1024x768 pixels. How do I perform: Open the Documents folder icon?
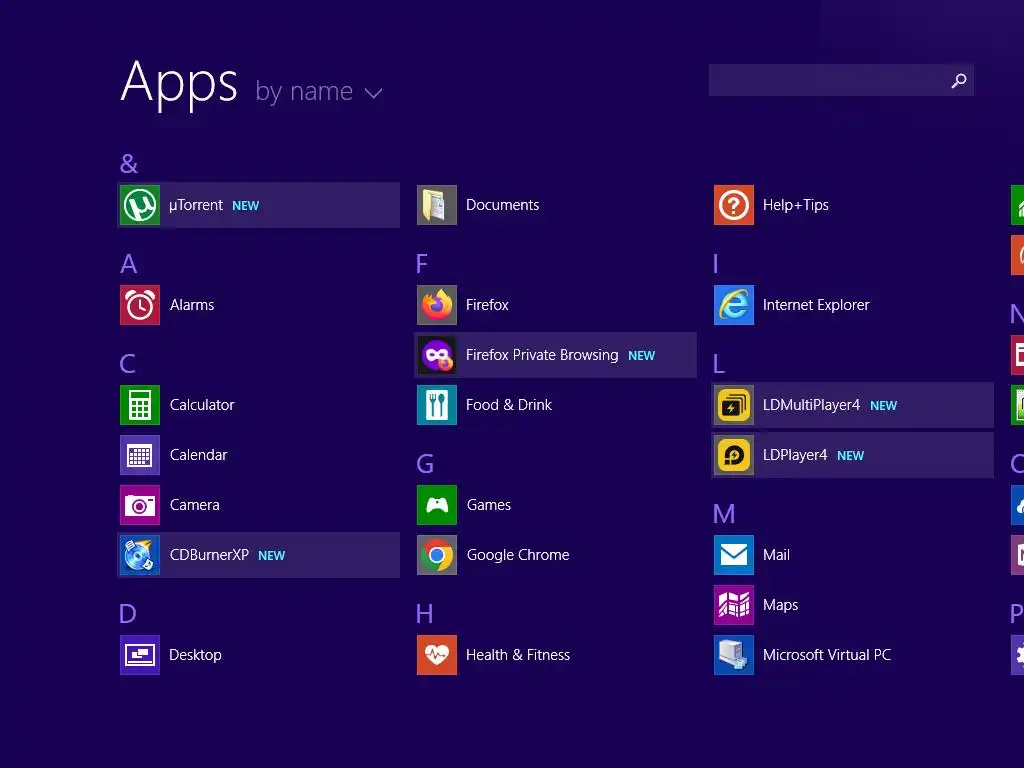pos(437,205)
